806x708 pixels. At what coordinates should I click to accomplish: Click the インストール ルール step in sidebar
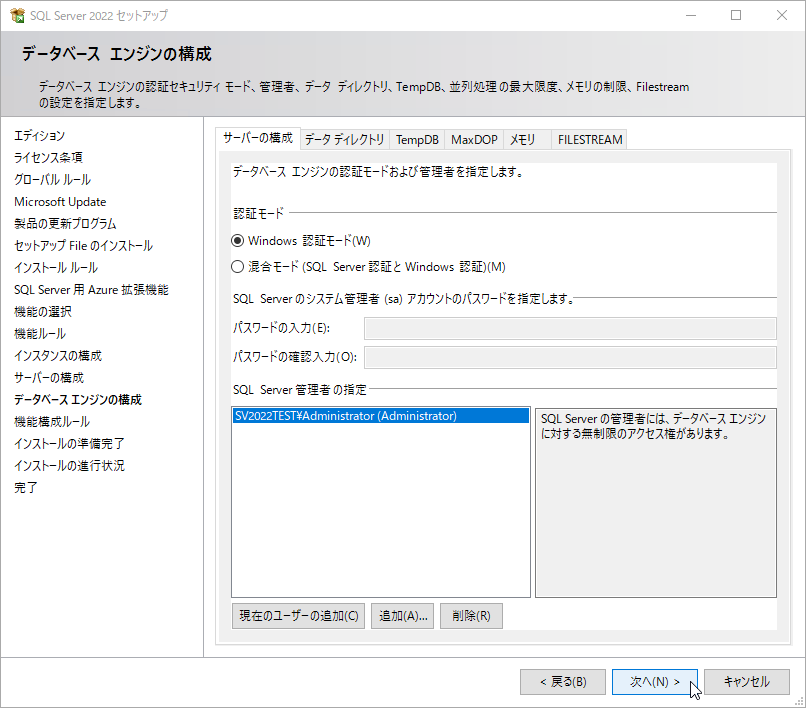56,268
